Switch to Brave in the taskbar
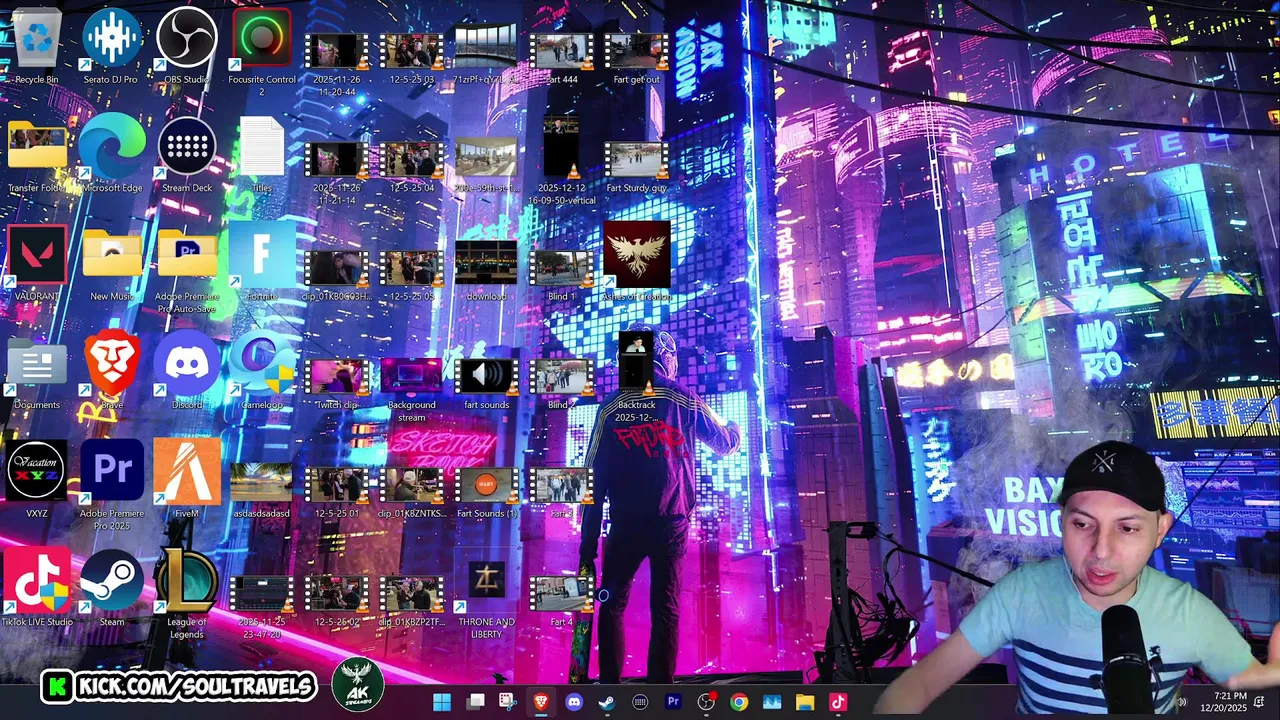1280x720 pixels. point(541,702)
